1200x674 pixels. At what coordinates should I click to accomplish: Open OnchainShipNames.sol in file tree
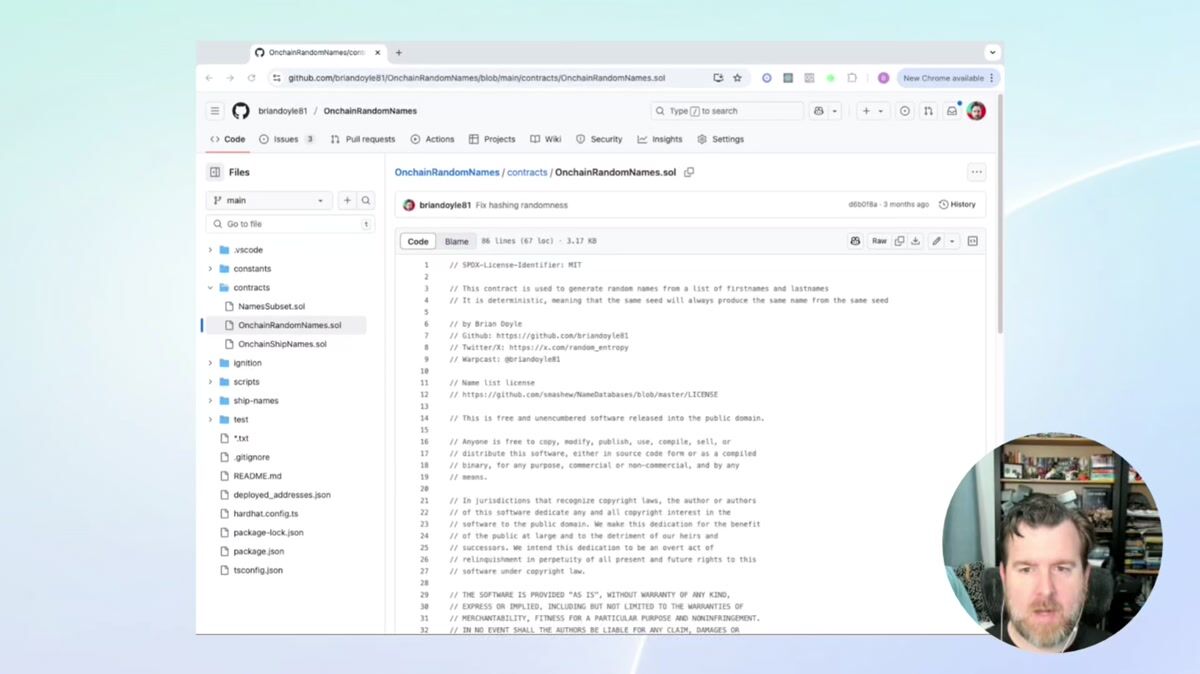pyautogui.click(x=284, y=344)
